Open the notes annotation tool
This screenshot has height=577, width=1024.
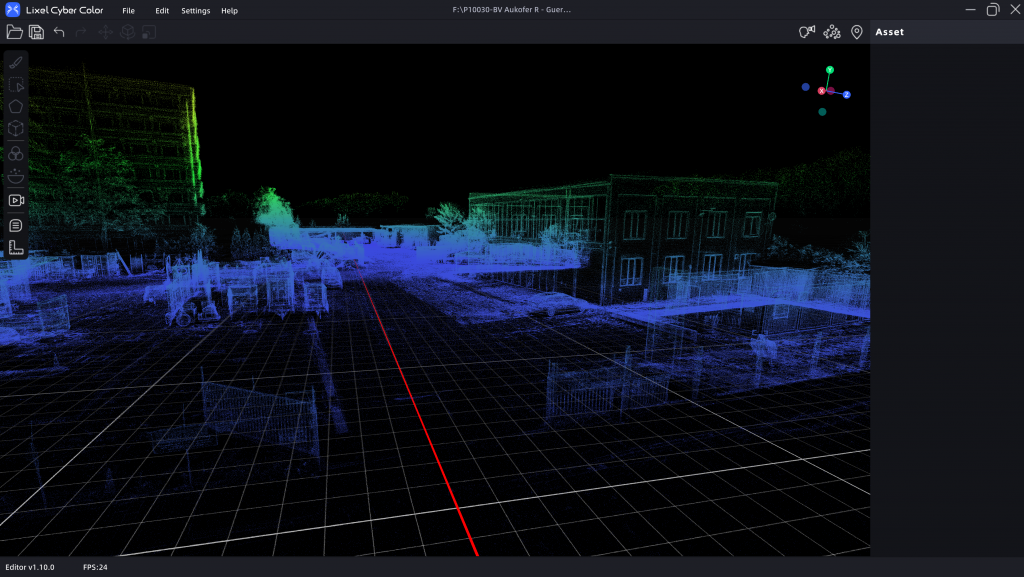[15, 224]
